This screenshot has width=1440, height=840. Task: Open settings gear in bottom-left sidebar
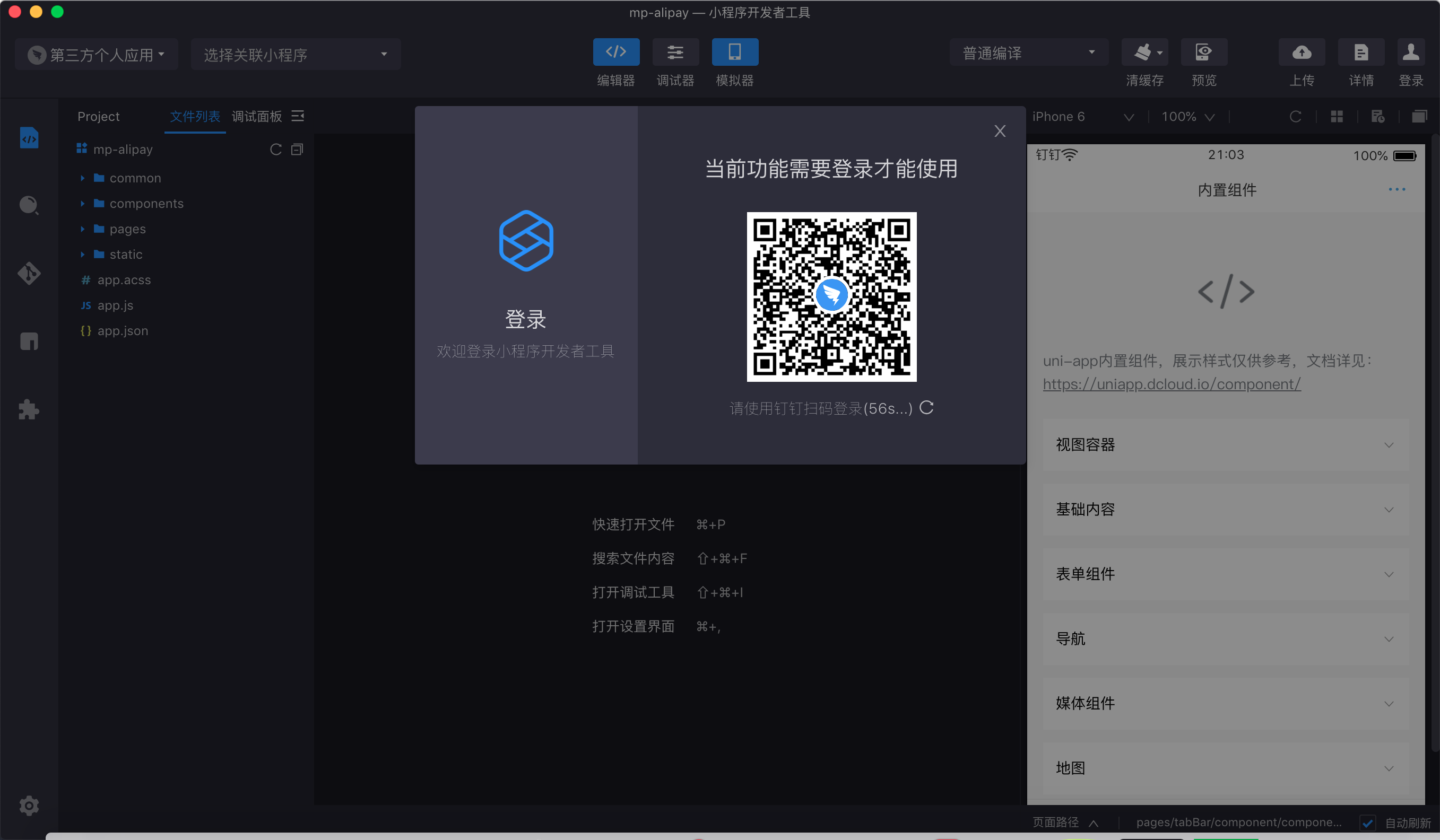pyautogui.click(x=29, y=805)
